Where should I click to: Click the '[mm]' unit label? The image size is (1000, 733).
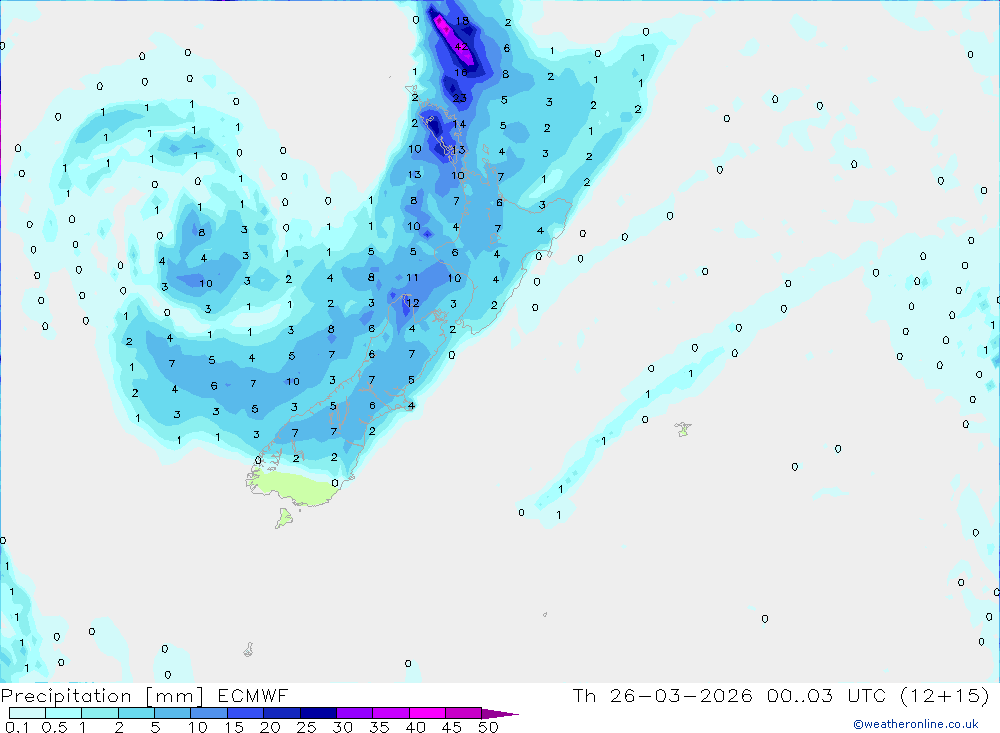[175, 696]
